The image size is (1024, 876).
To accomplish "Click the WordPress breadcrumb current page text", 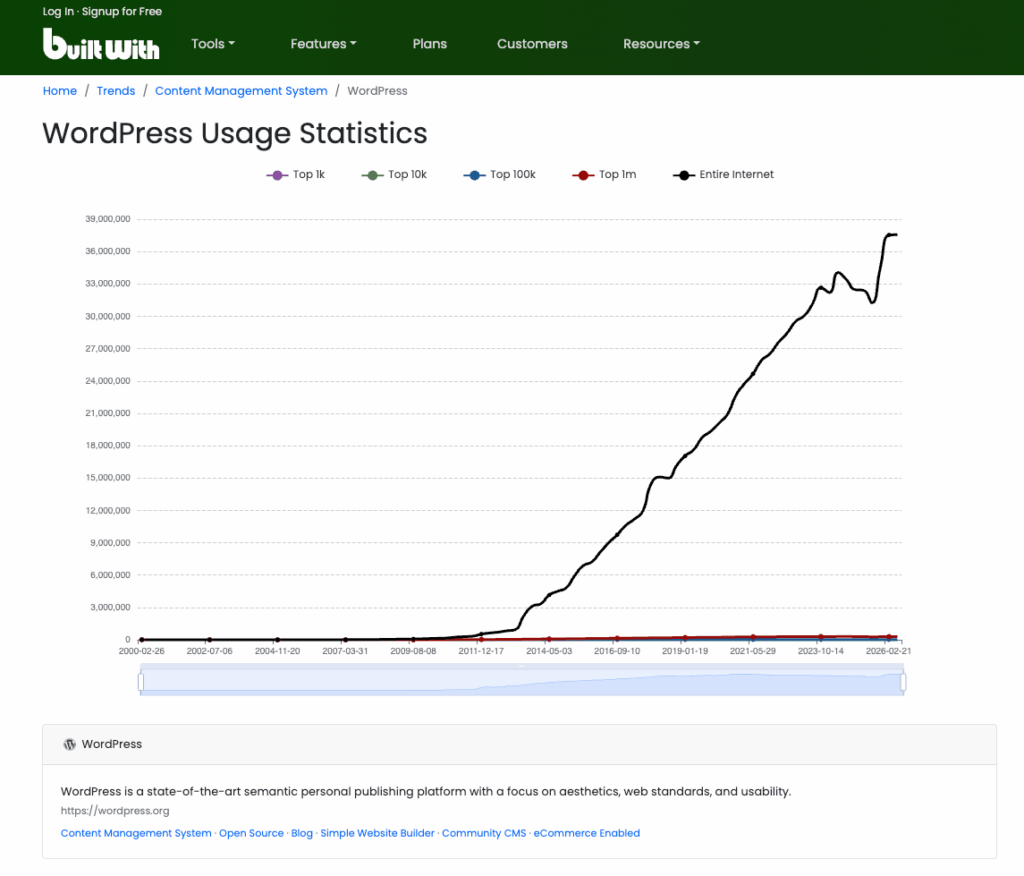I will (x=377, y=91).
